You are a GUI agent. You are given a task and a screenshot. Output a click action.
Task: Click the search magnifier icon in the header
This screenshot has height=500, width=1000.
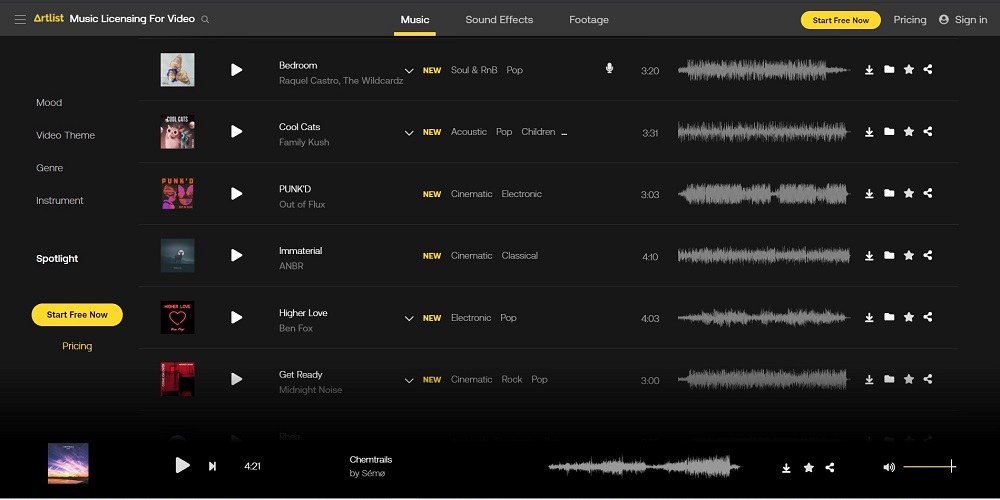point(205,20)
